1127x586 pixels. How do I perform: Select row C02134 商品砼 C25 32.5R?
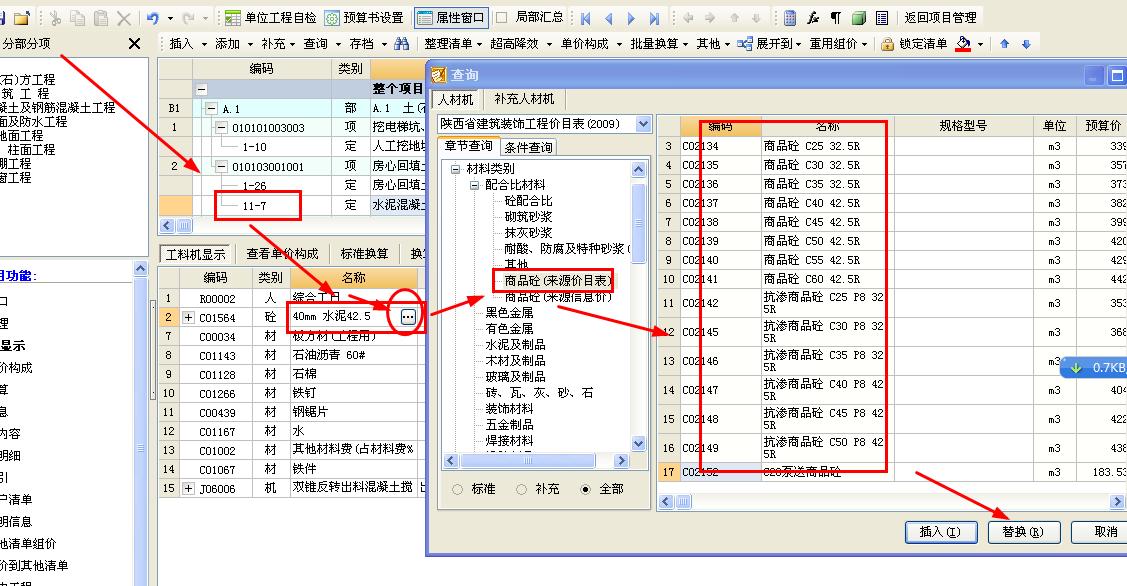click(x=893, y=146)
